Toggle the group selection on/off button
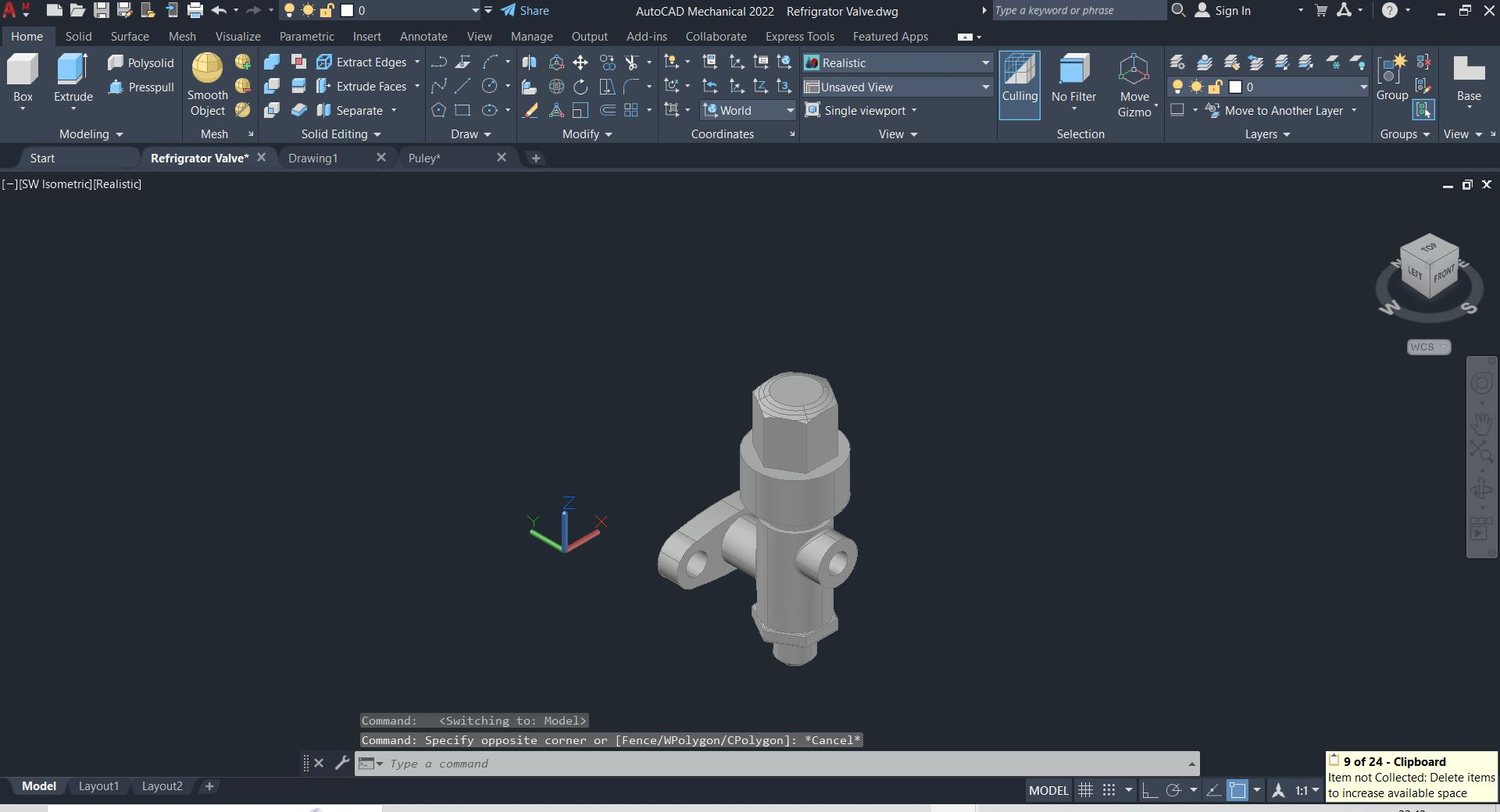Image resolution: width=1500 pixels, height=812 pixels. pos(1423,110)
